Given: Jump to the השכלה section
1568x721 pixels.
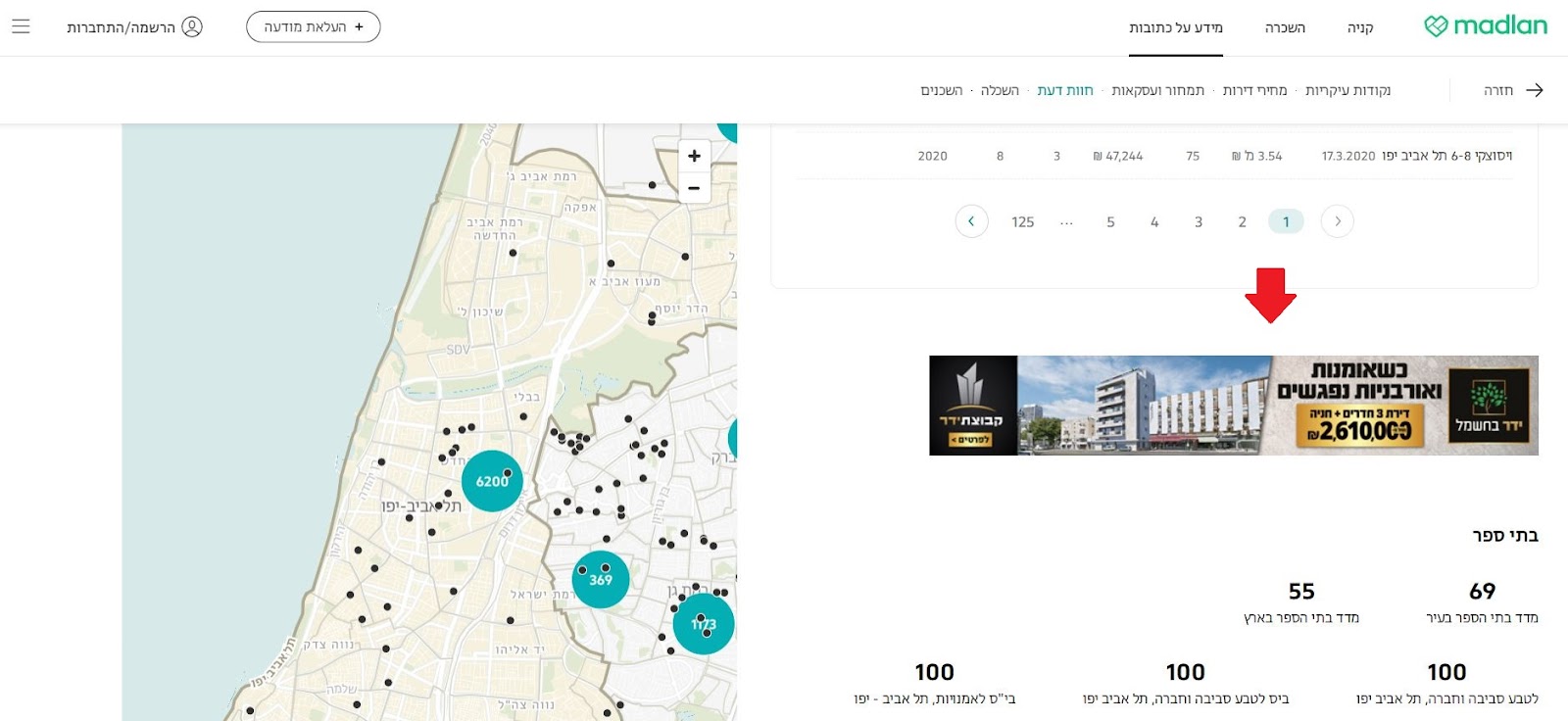Looking at the screenshot, I should click(x=1000, y=90).
